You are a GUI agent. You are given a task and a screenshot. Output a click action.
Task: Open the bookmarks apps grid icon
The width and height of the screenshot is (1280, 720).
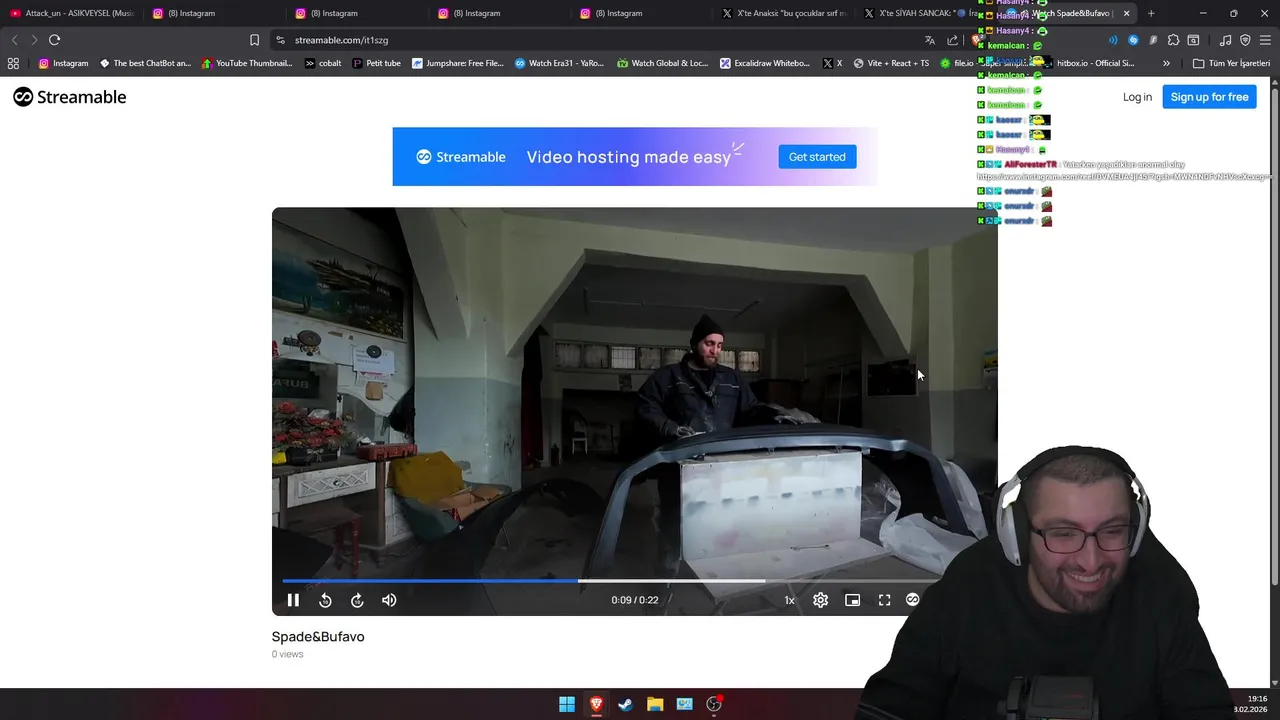(13, 63)
